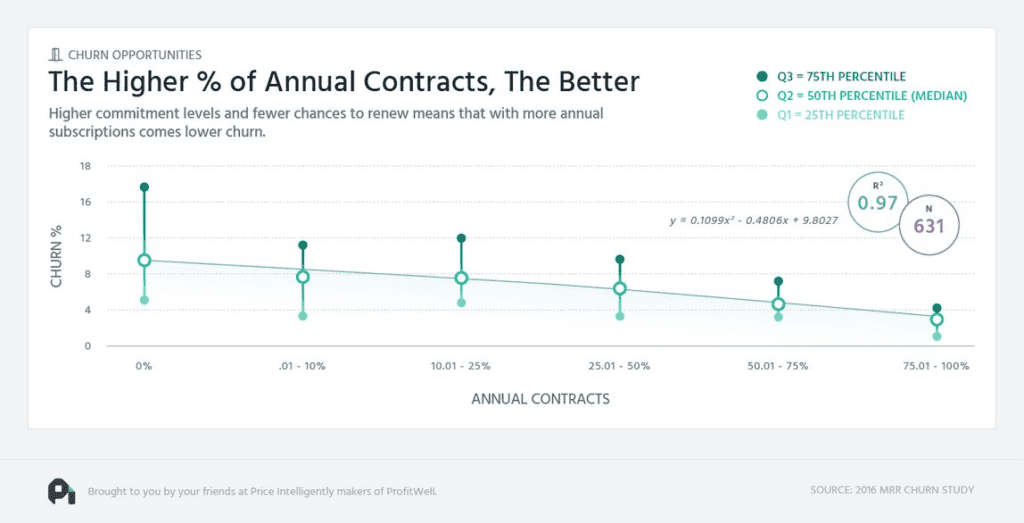Viewport: 1024px width, 523px height.
Task: Click the chart title about Annual Contracts
Action: [344, 82]
